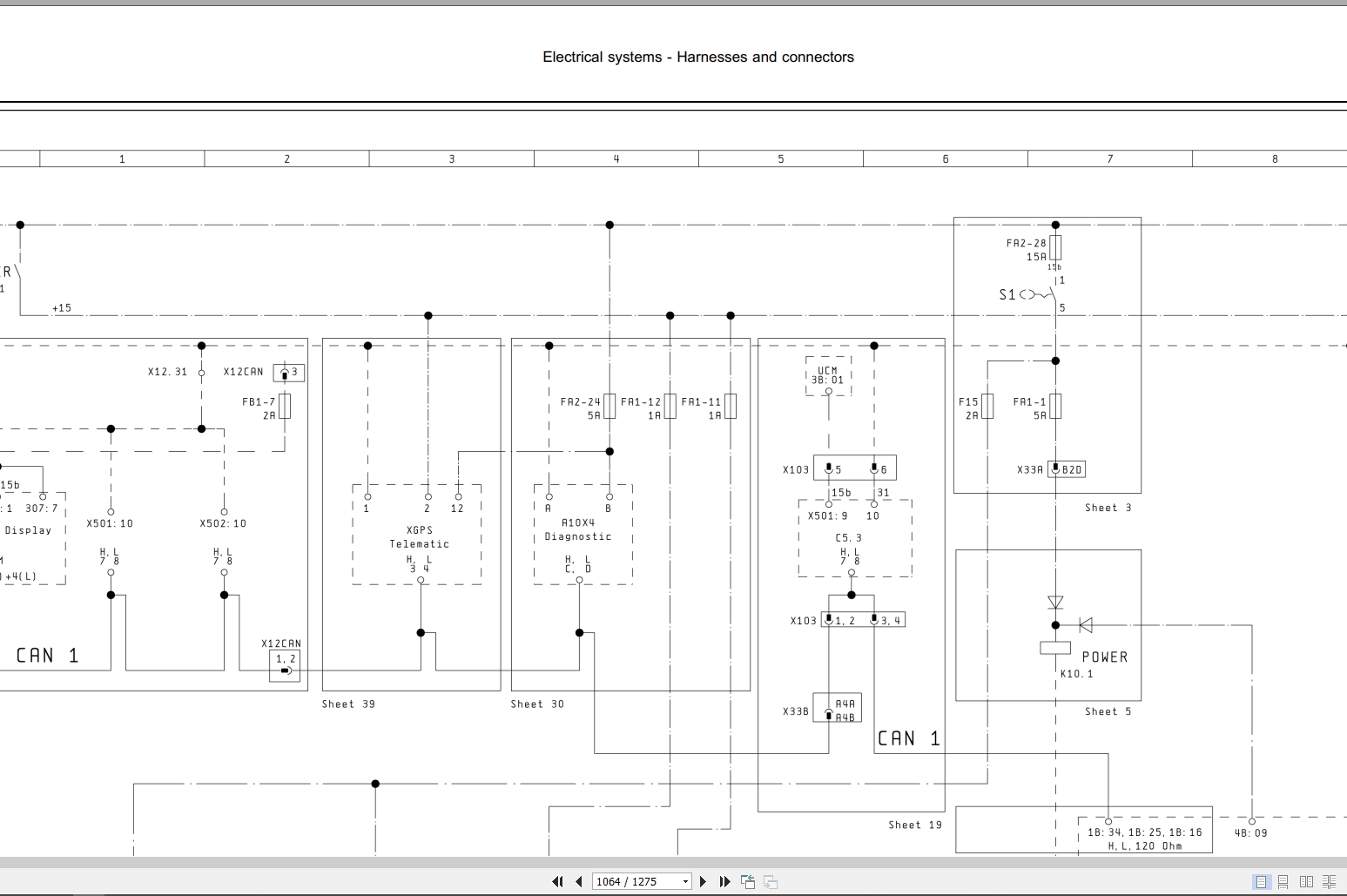Click the 'F15' fuse label

tap(968, 402)
